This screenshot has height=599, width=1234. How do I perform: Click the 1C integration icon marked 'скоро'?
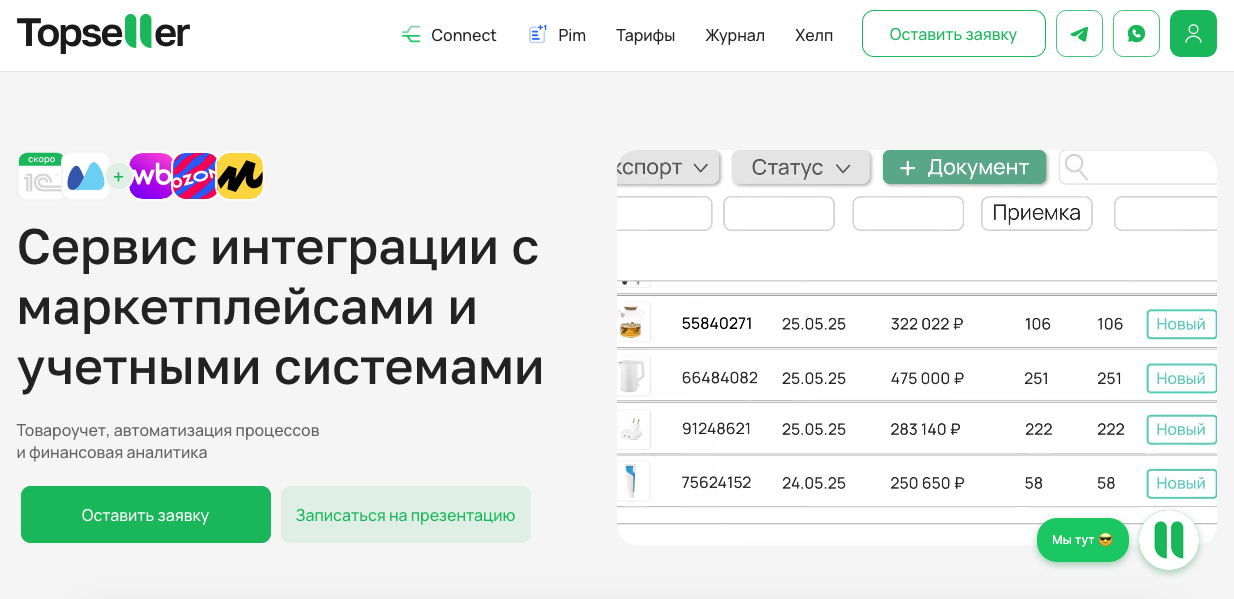click(x=40, y=176)
